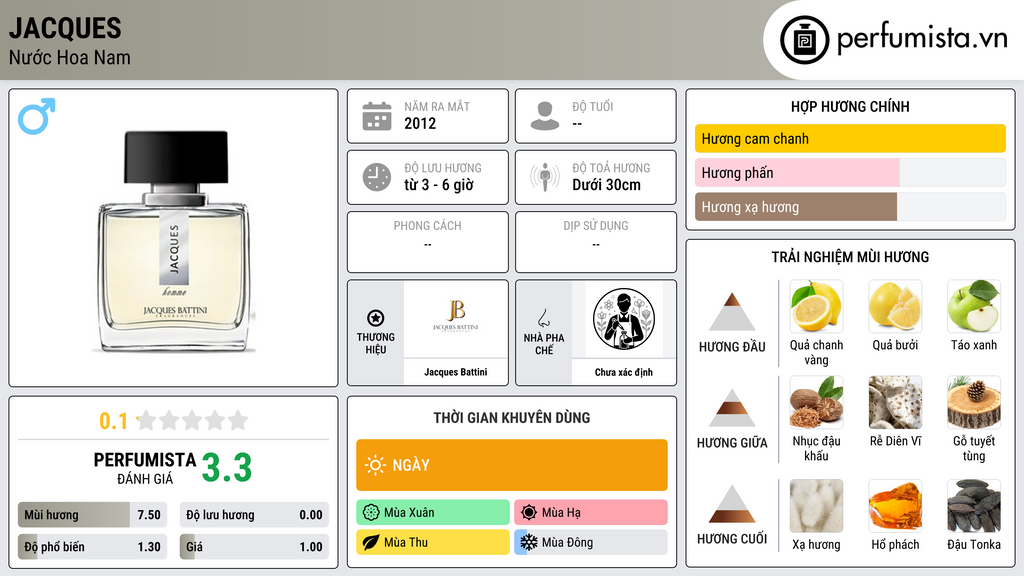Click the Nhục đậu khấu nutmeg image
The image size is (1024, 576).
[x=816, y=402]
